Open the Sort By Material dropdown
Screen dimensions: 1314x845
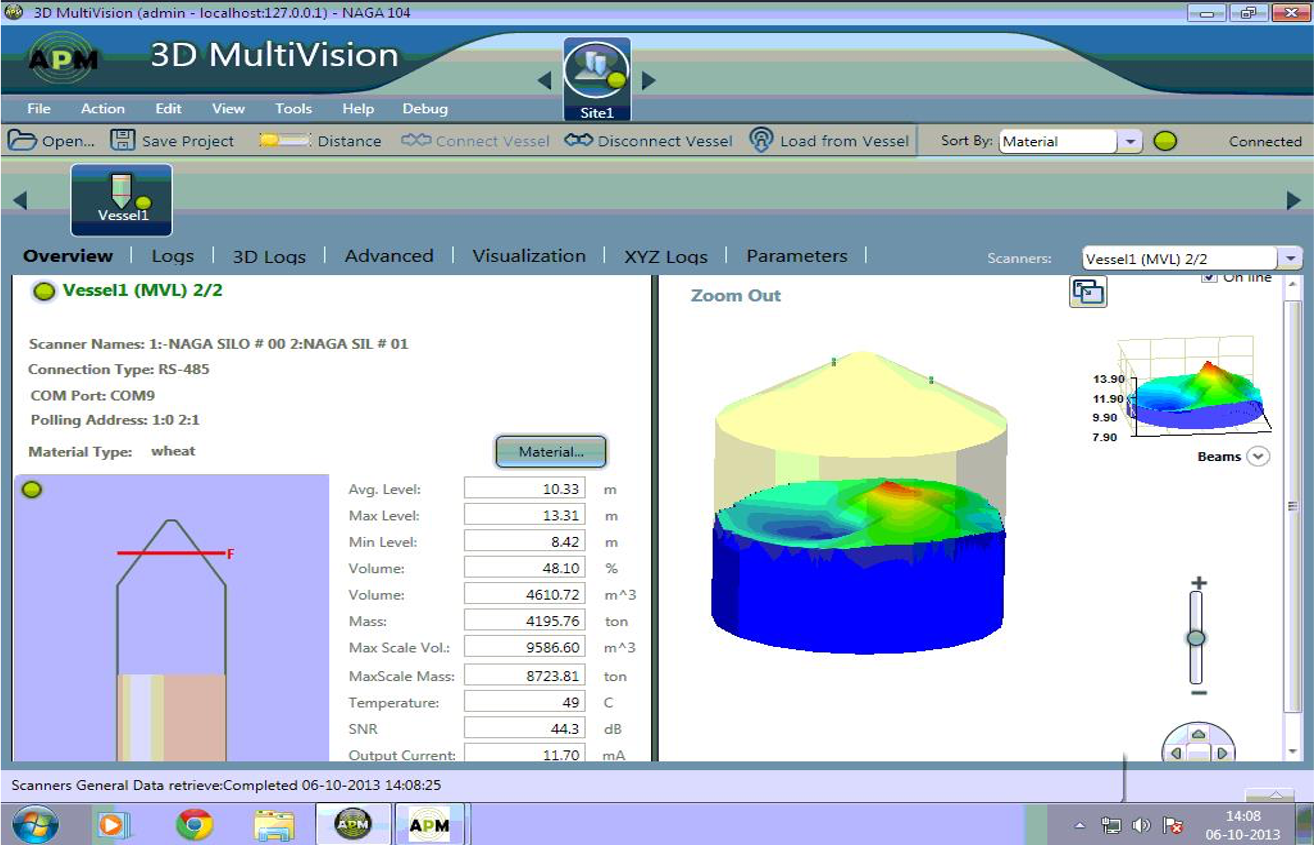(x=1129, y=142)
